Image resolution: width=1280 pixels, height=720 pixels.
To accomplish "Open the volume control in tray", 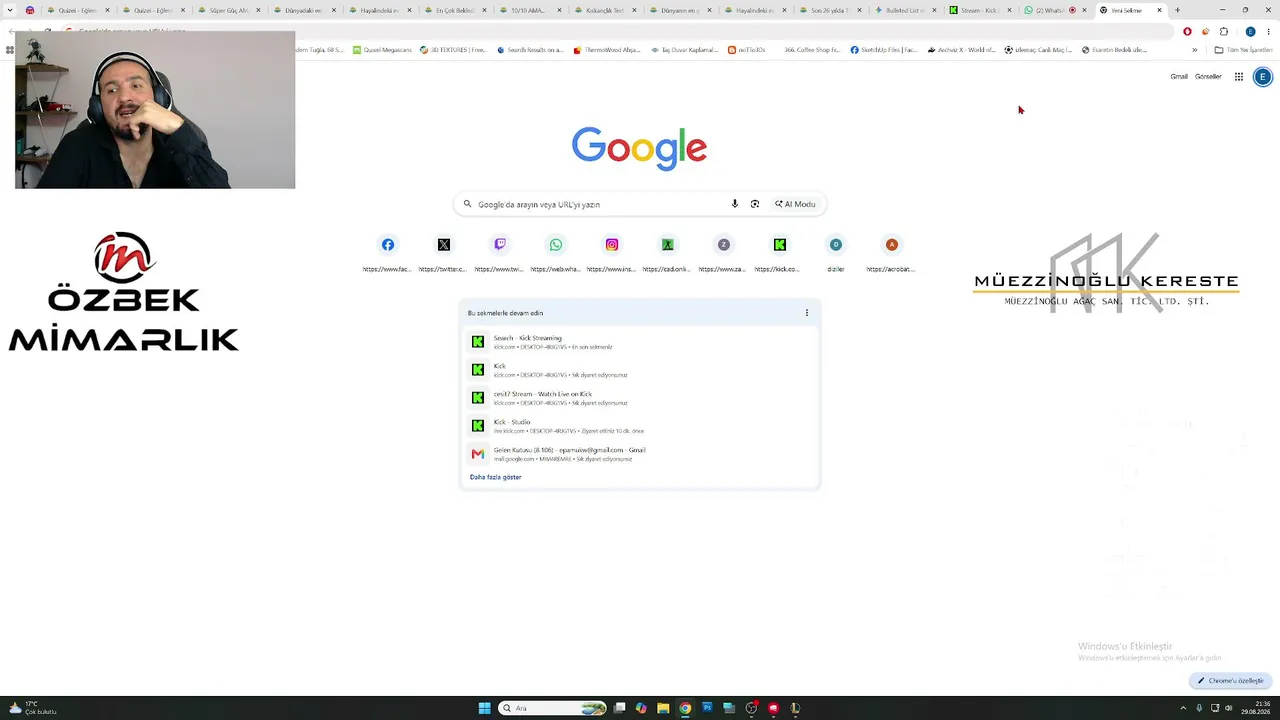I will click(1229, 708).
